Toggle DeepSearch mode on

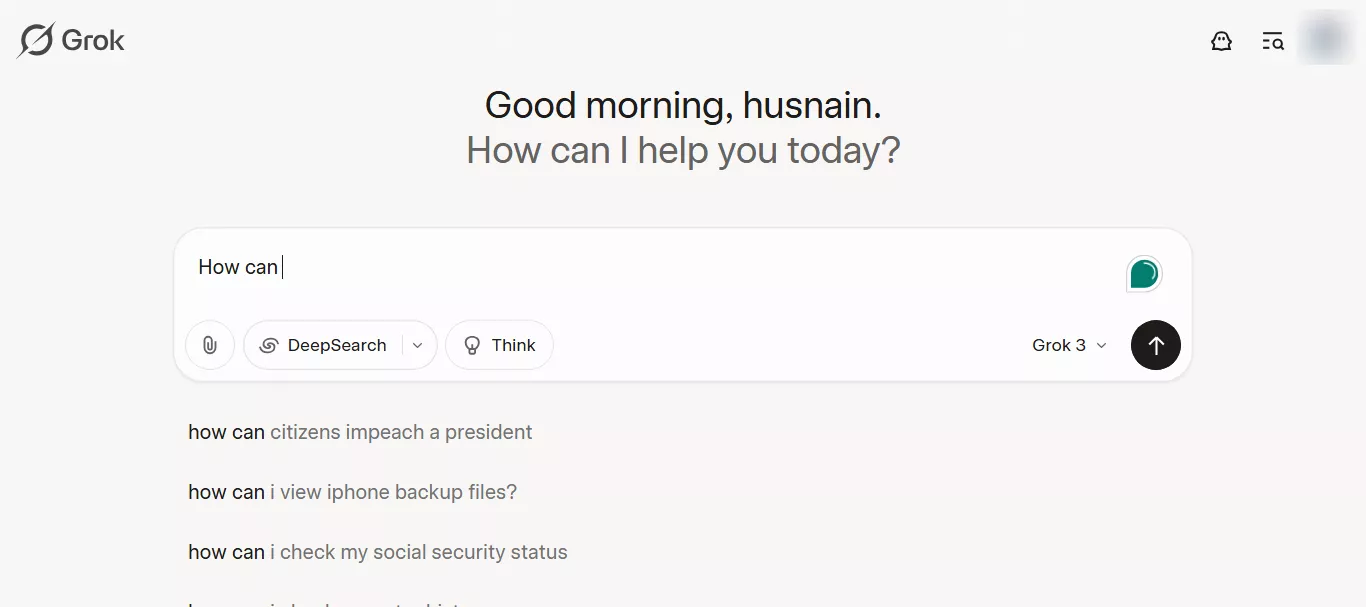(x=323, y=345)
